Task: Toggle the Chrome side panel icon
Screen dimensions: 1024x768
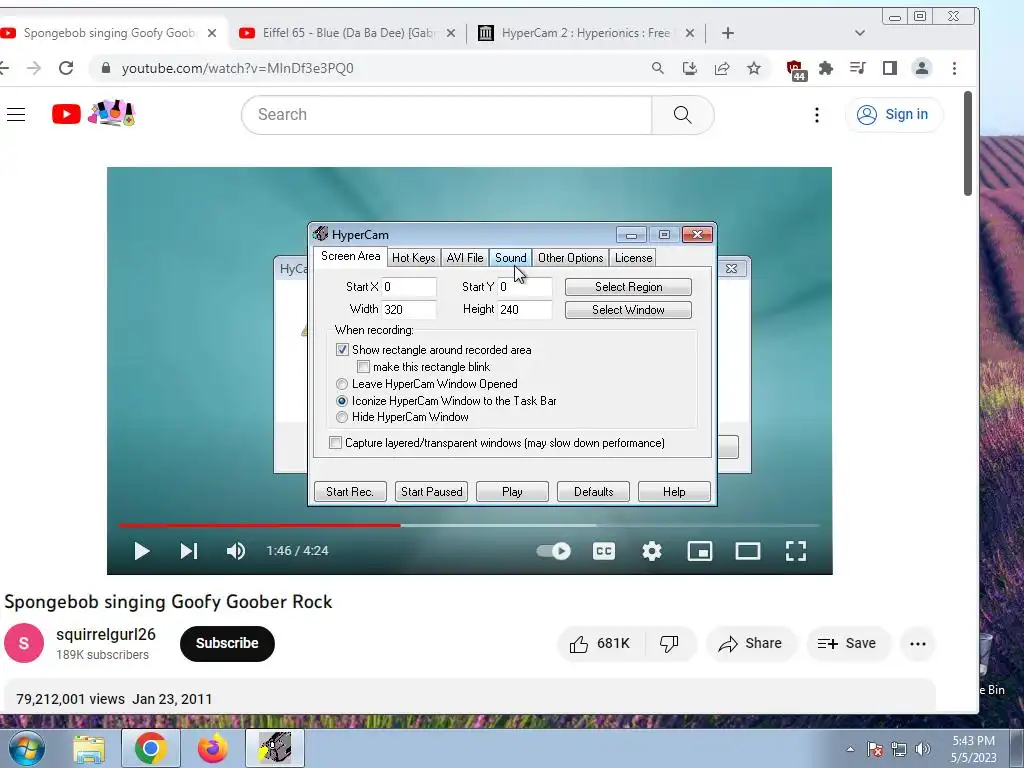Action: [889, 68]
